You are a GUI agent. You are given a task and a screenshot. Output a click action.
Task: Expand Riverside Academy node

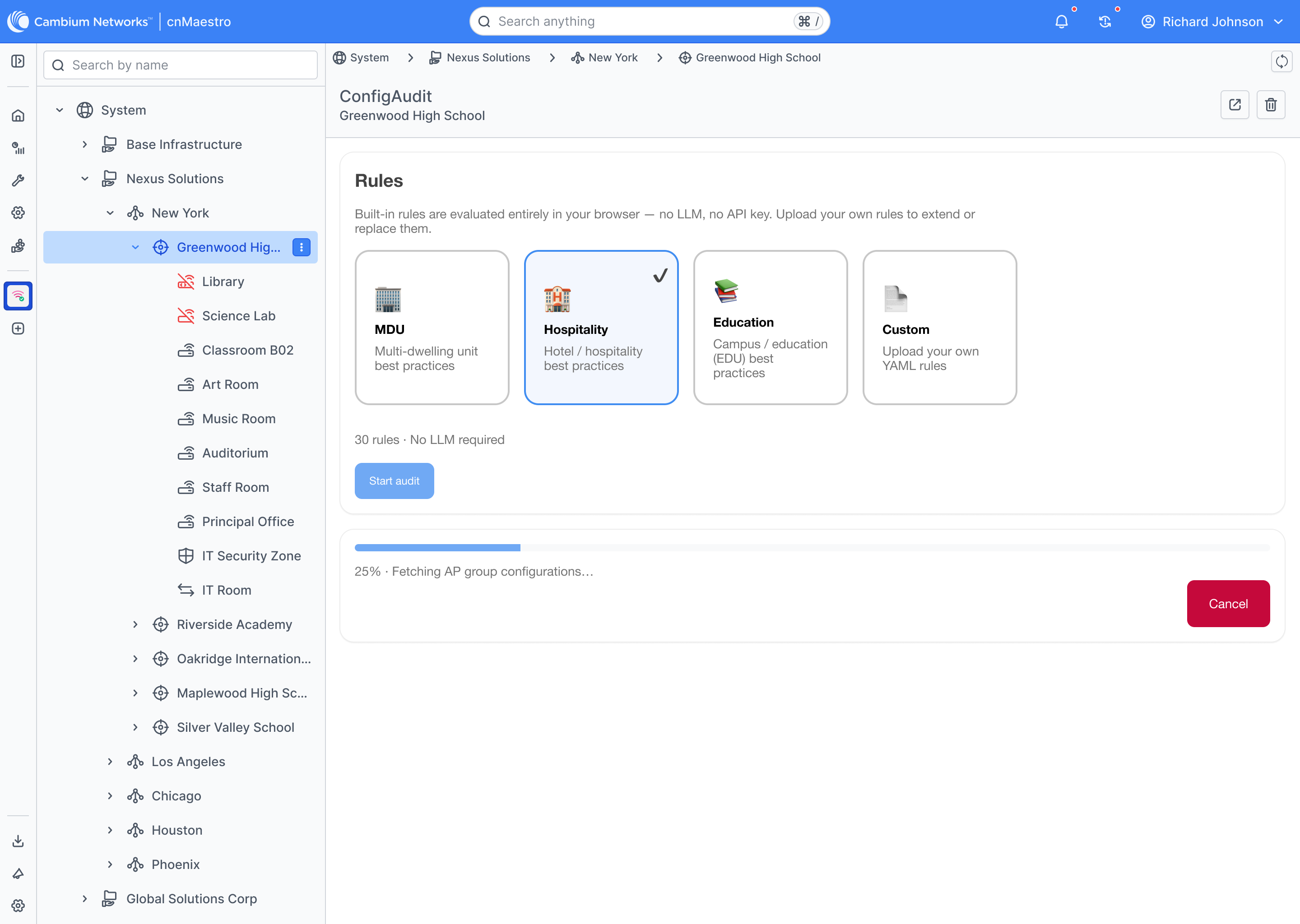click(135, 625)
